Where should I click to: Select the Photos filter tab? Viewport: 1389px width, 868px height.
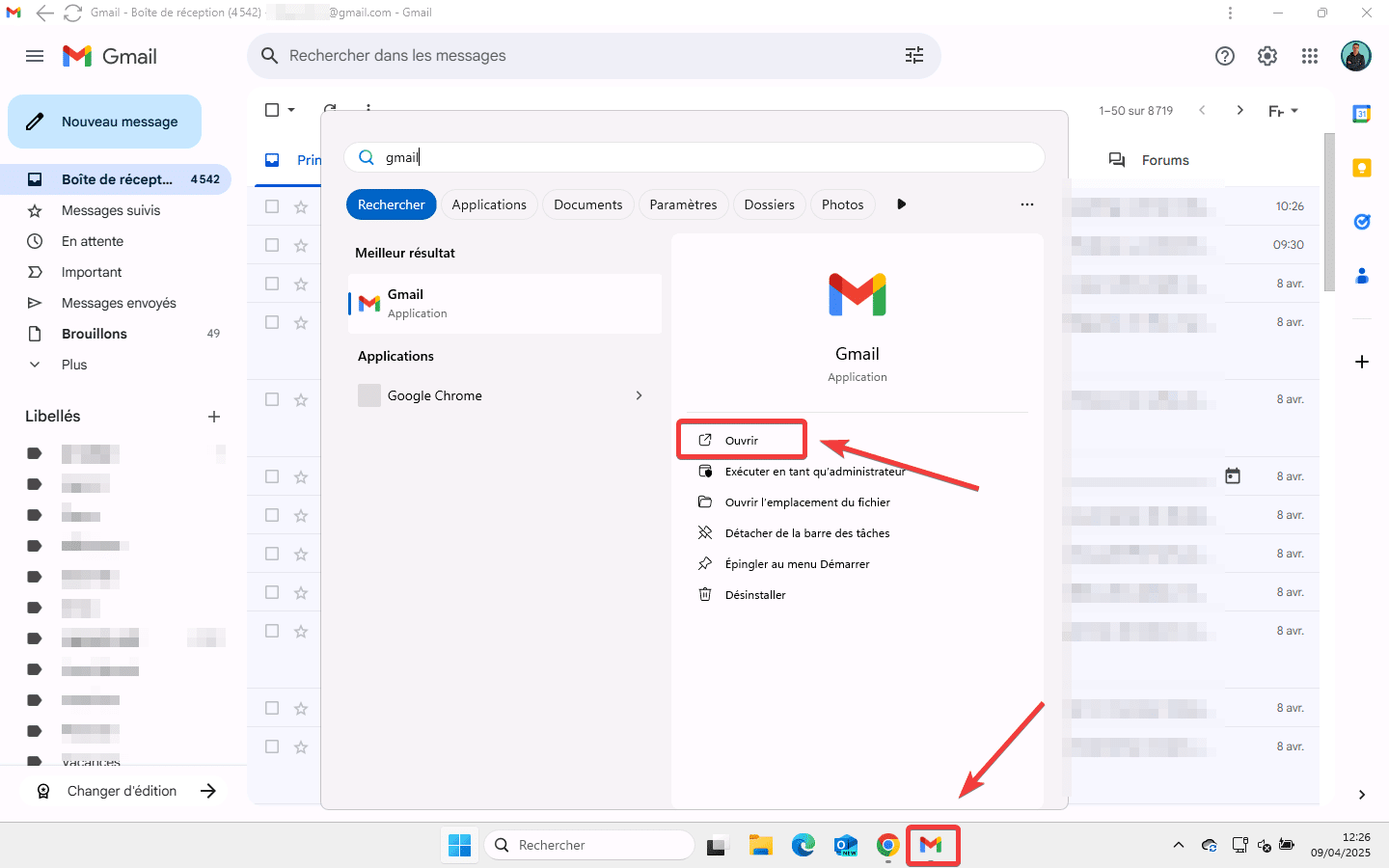tap(843, 204)
